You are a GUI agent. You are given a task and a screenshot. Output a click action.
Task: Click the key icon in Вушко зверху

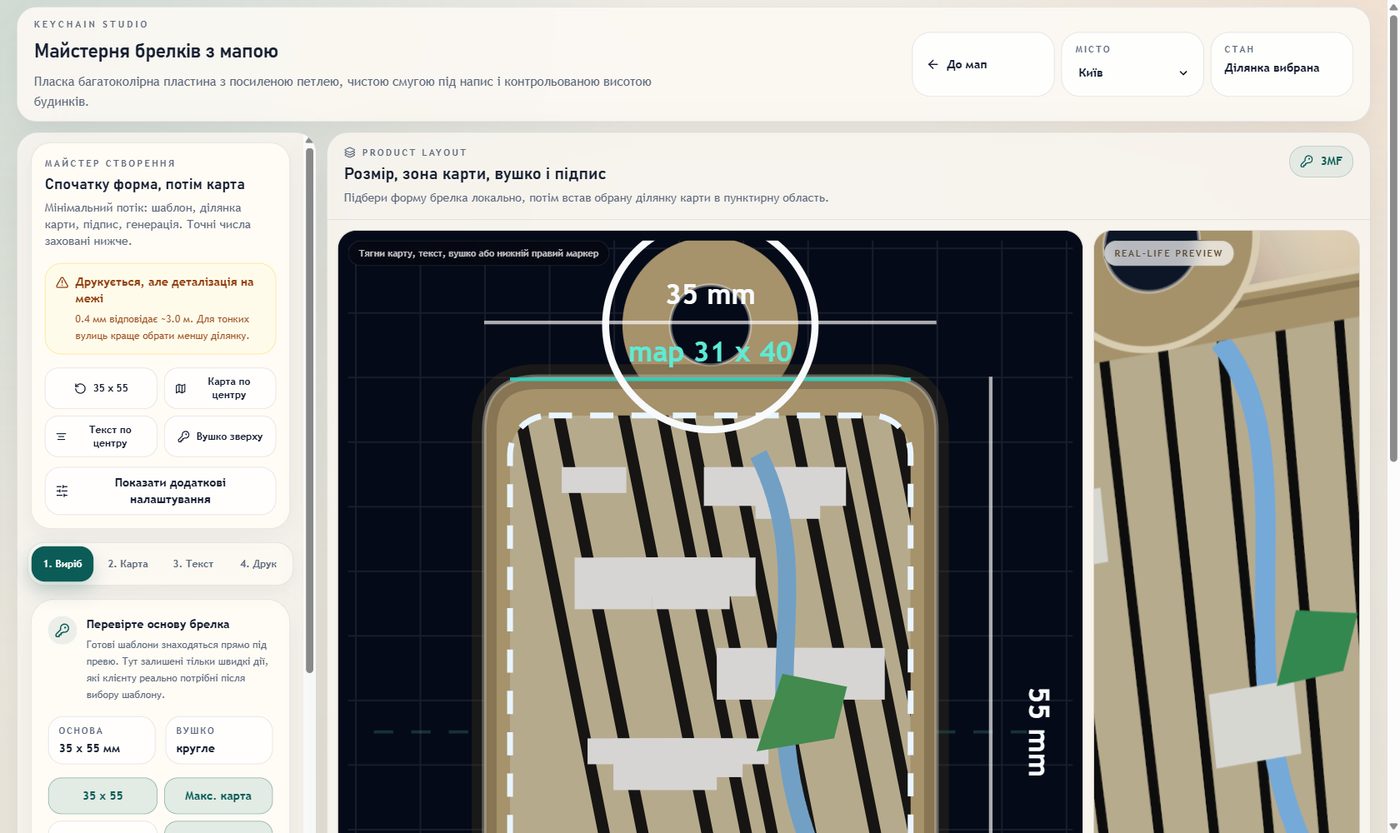[x=183, y=437]
